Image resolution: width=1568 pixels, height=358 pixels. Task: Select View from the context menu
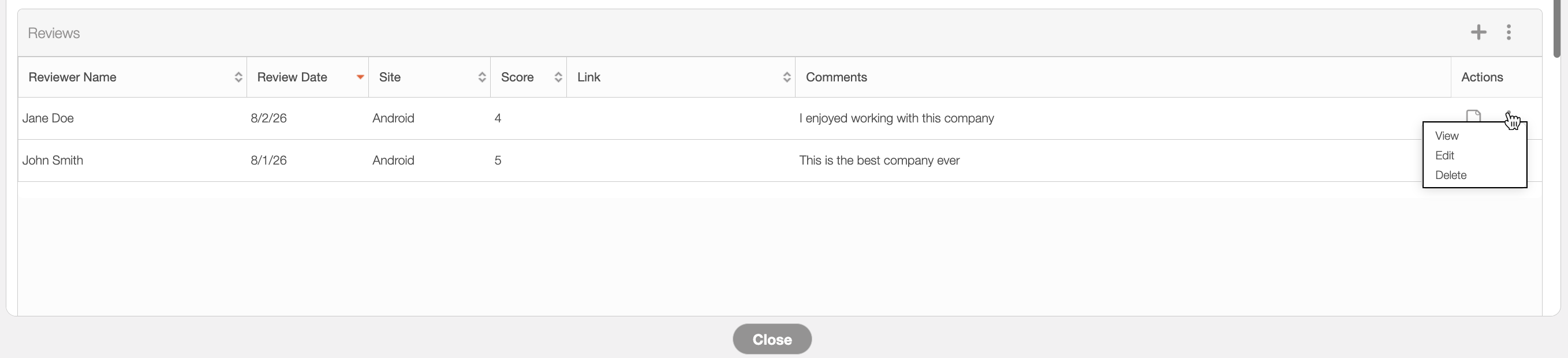(x=1446, y=136)
